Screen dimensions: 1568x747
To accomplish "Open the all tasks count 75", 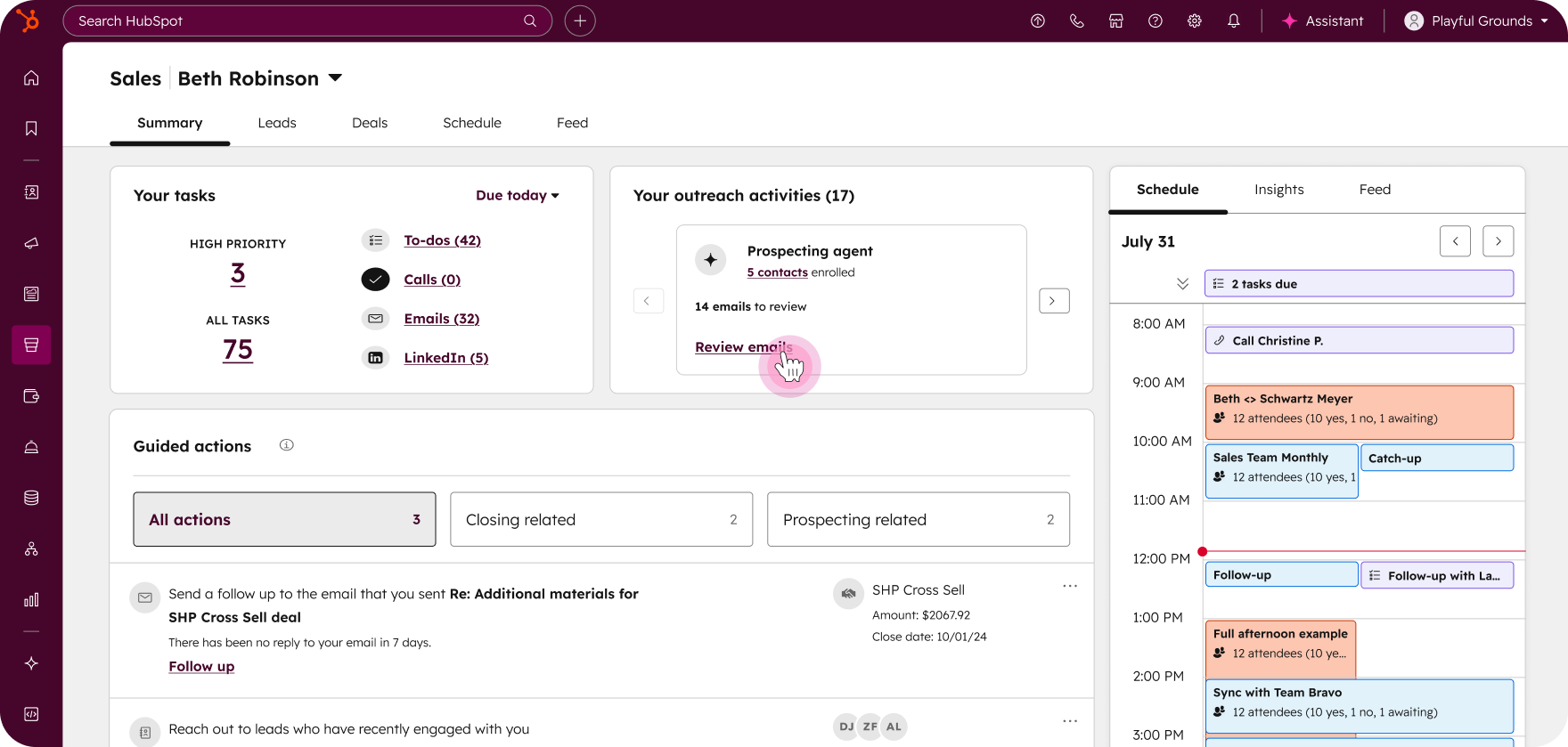I will pos(238,350).
